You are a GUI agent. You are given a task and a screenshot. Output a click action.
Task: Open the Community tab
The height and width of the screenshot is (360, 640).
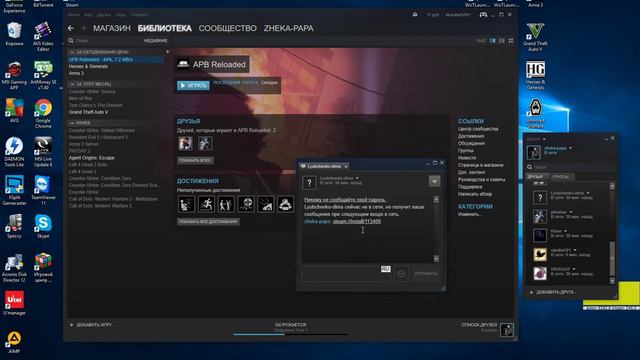[227, 28]
